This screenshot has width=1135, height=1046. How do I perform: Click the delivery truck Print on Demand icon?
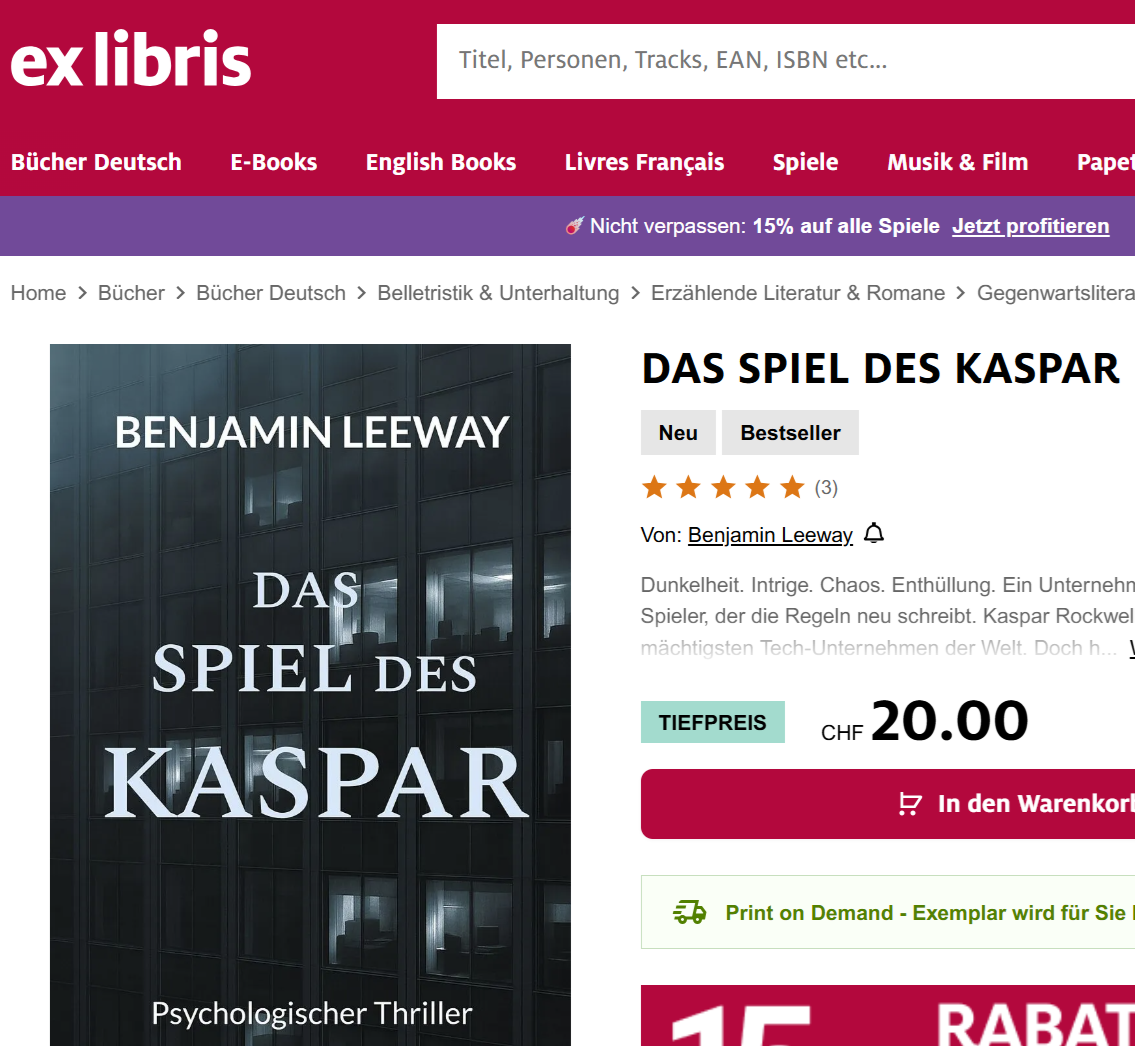(689, 912)
